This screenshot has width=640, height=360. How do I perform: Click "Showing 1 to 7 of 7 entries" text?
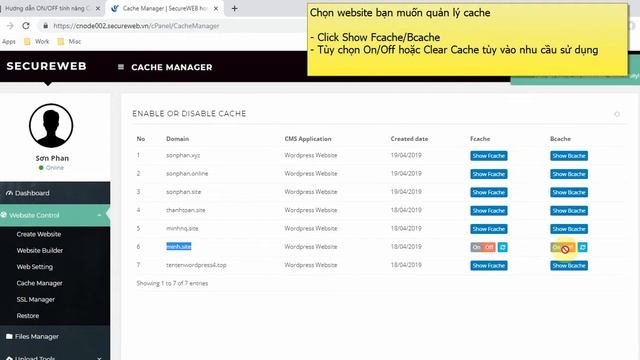[172, 283]
